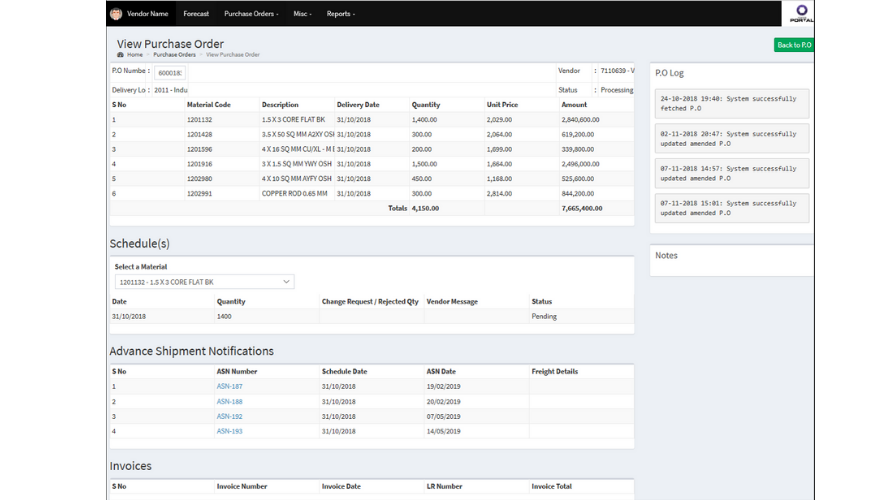Click the Amount column header

[x=574, y=105]
